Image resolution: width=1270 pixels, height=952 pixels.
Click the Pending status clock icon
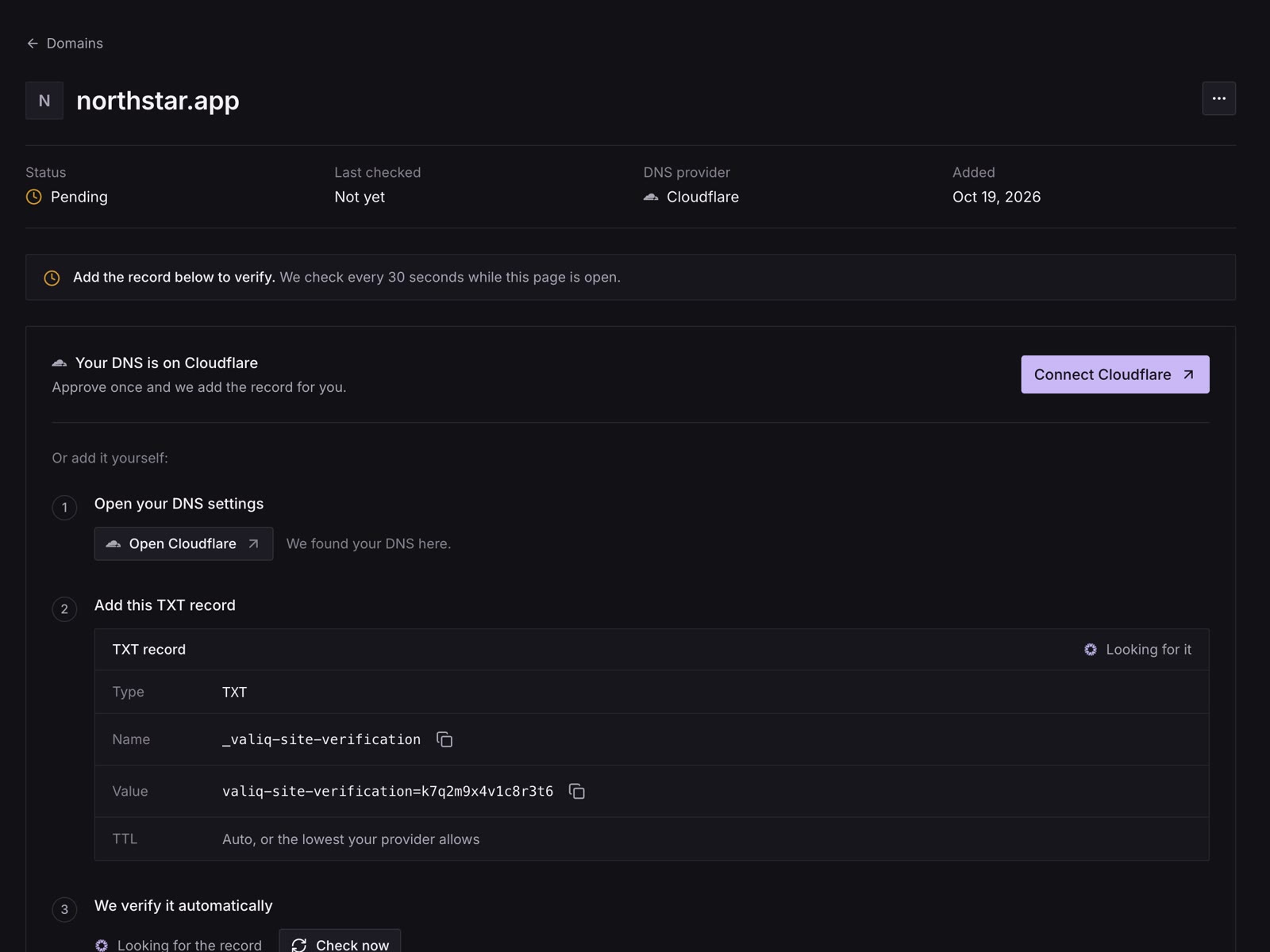coord(33,197)
